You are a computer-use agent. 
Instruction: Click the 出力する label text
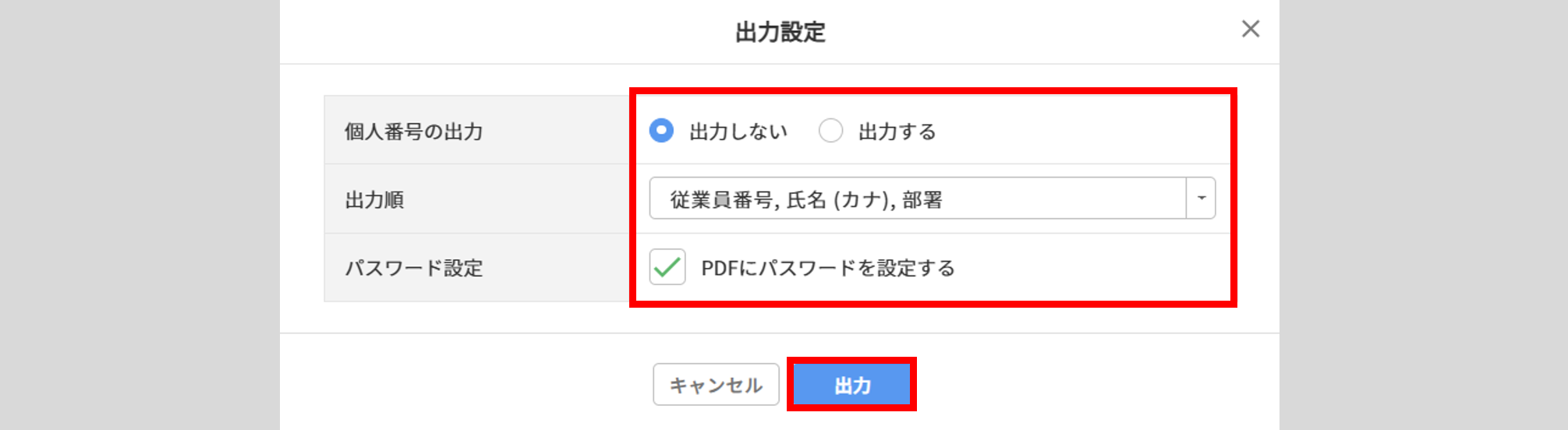(x=897, y=132)
